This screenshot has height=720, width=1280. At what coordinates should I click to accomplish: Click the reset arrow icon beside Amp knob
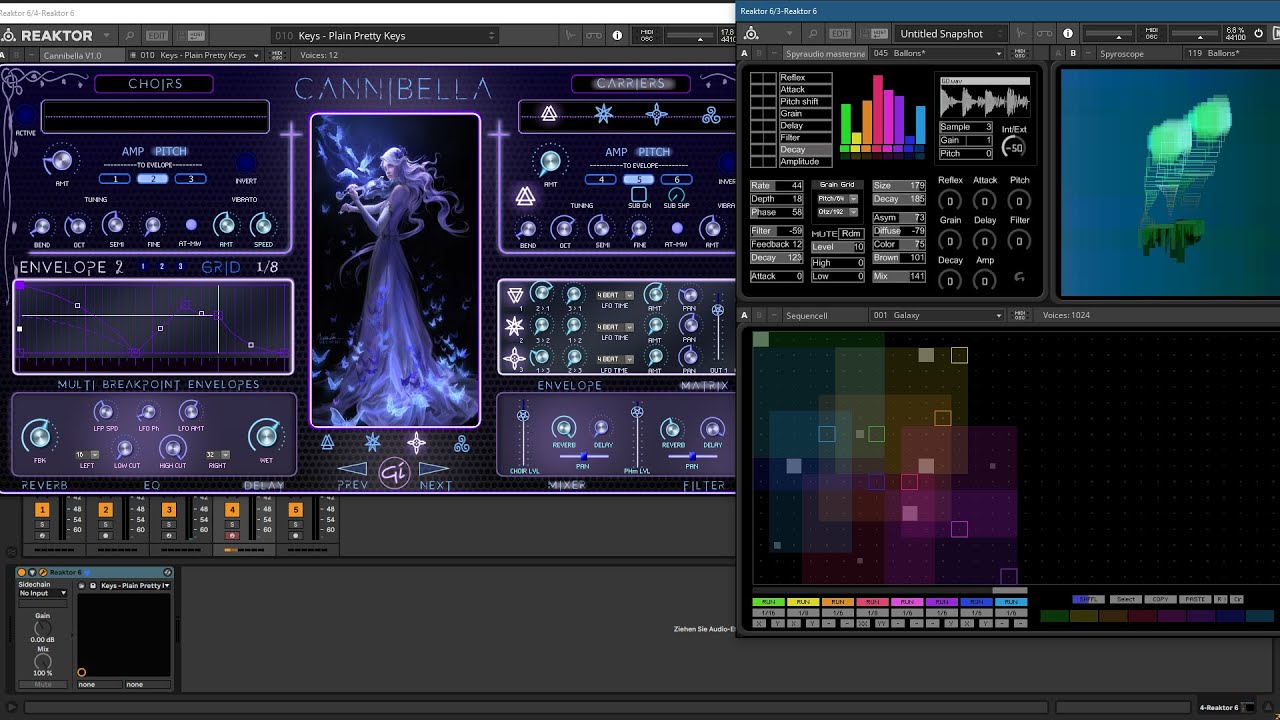click(x=1020, y=278)
